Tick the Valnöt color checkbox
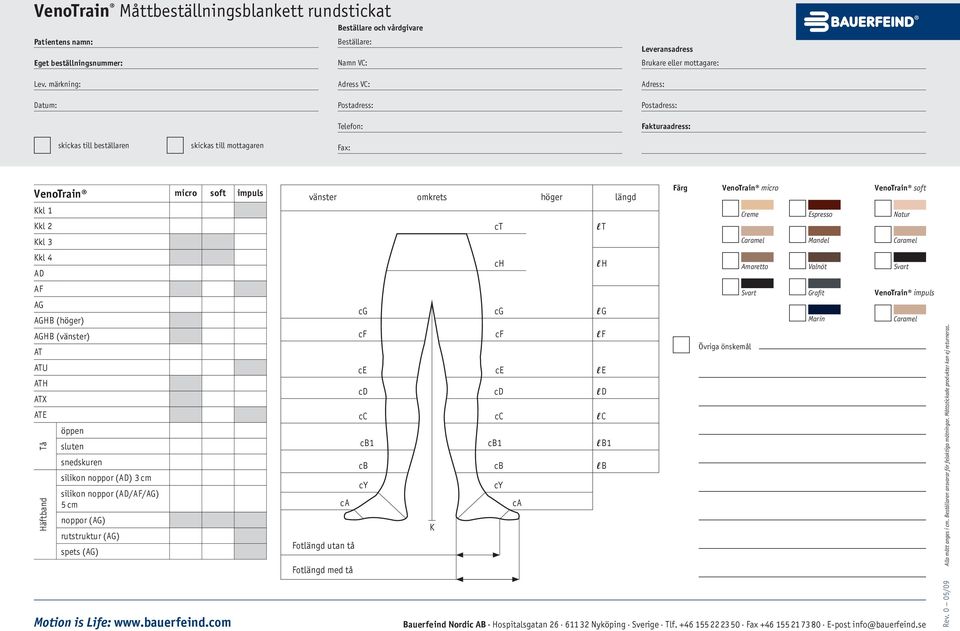 (797, 261)
